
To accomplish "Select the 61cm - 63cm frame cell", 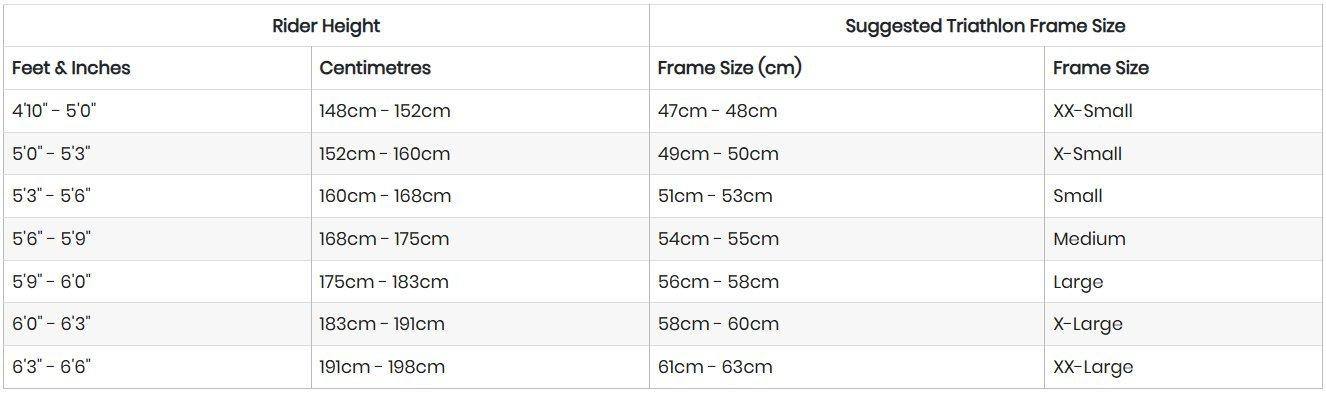I will [x=847, y=367].
